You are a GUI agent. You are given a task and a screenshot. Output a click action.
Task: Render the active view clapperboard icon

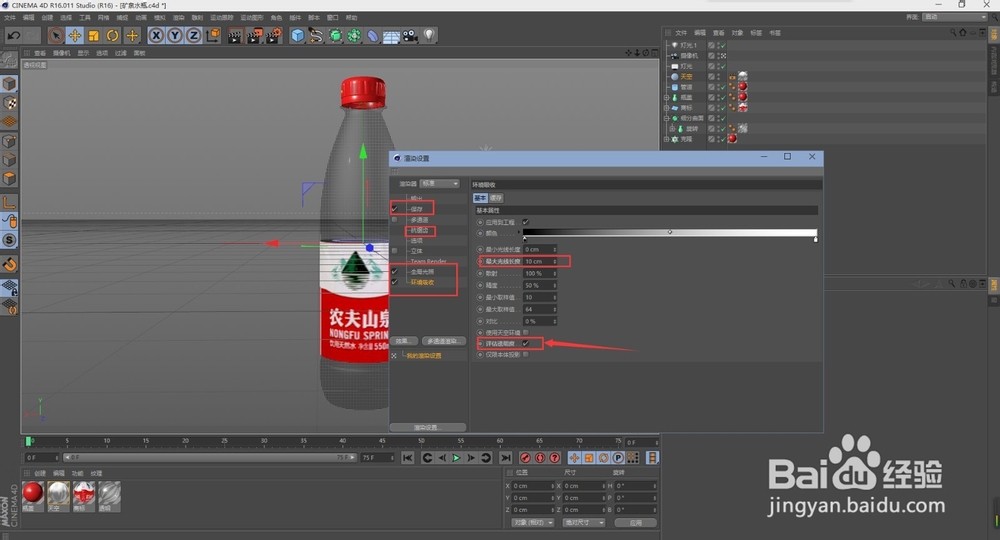pos(235,36)
